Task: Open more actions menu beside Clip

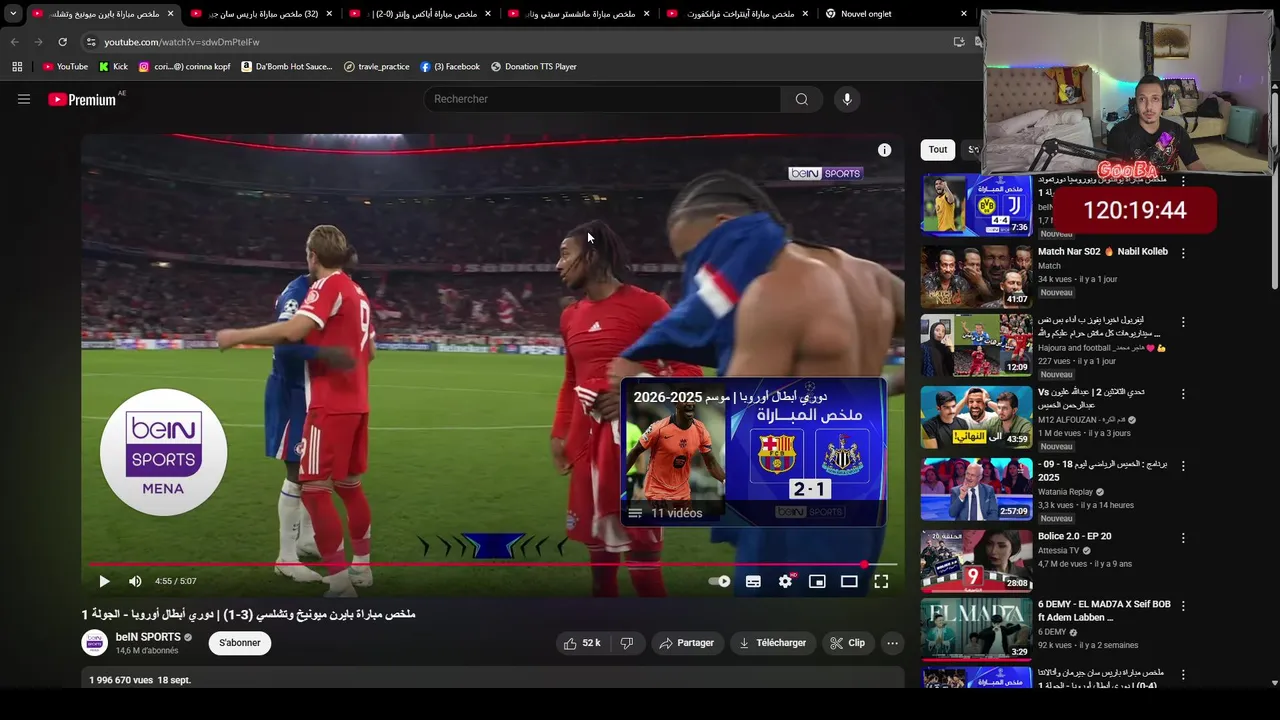Action: (x=892, y=643)
